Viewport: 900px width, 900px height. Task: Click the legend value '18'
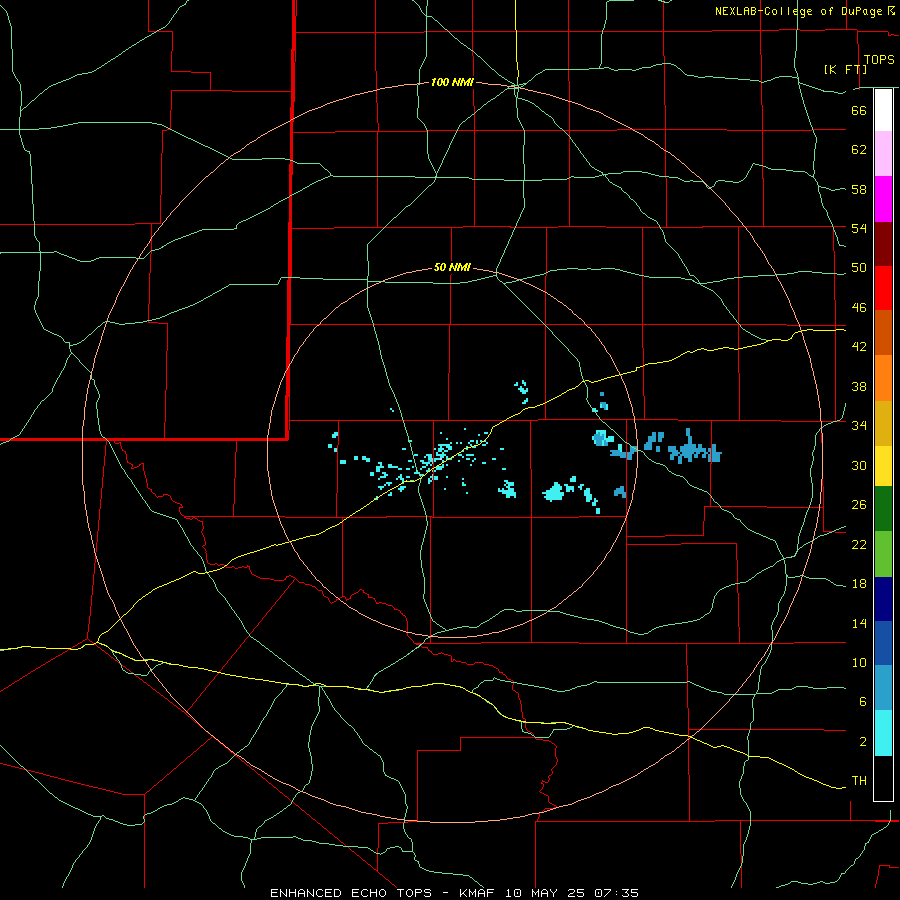859,584
